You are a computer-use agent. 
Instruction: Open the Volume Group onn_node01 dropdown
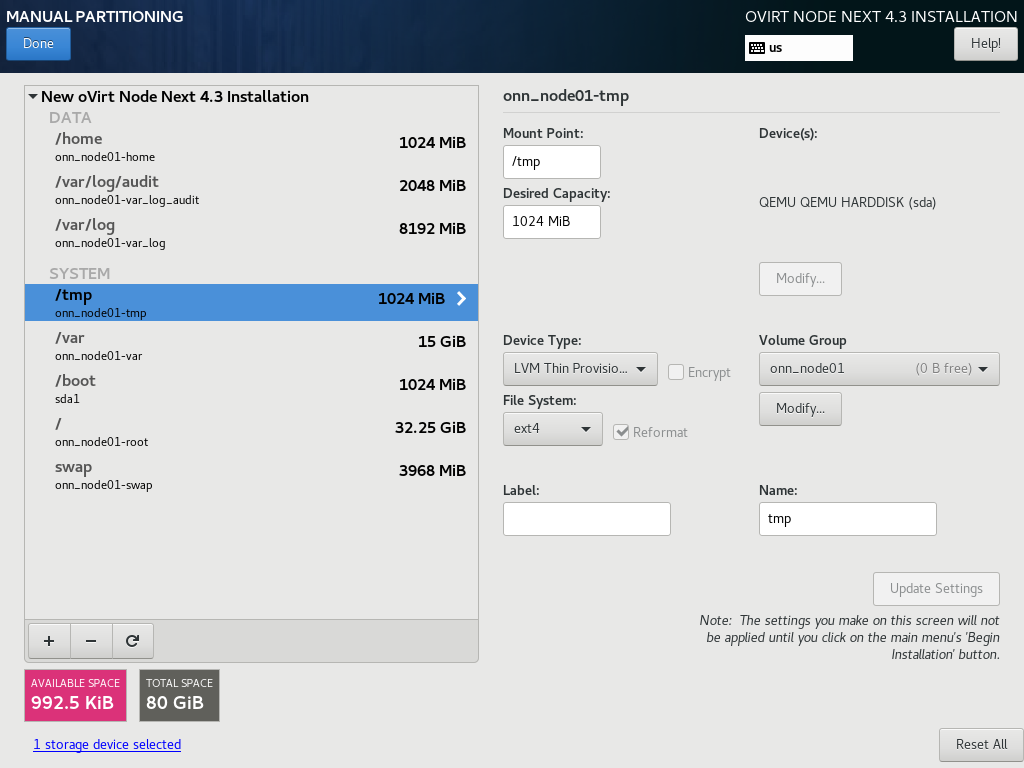pyautogui.click(x=879, y=369)
